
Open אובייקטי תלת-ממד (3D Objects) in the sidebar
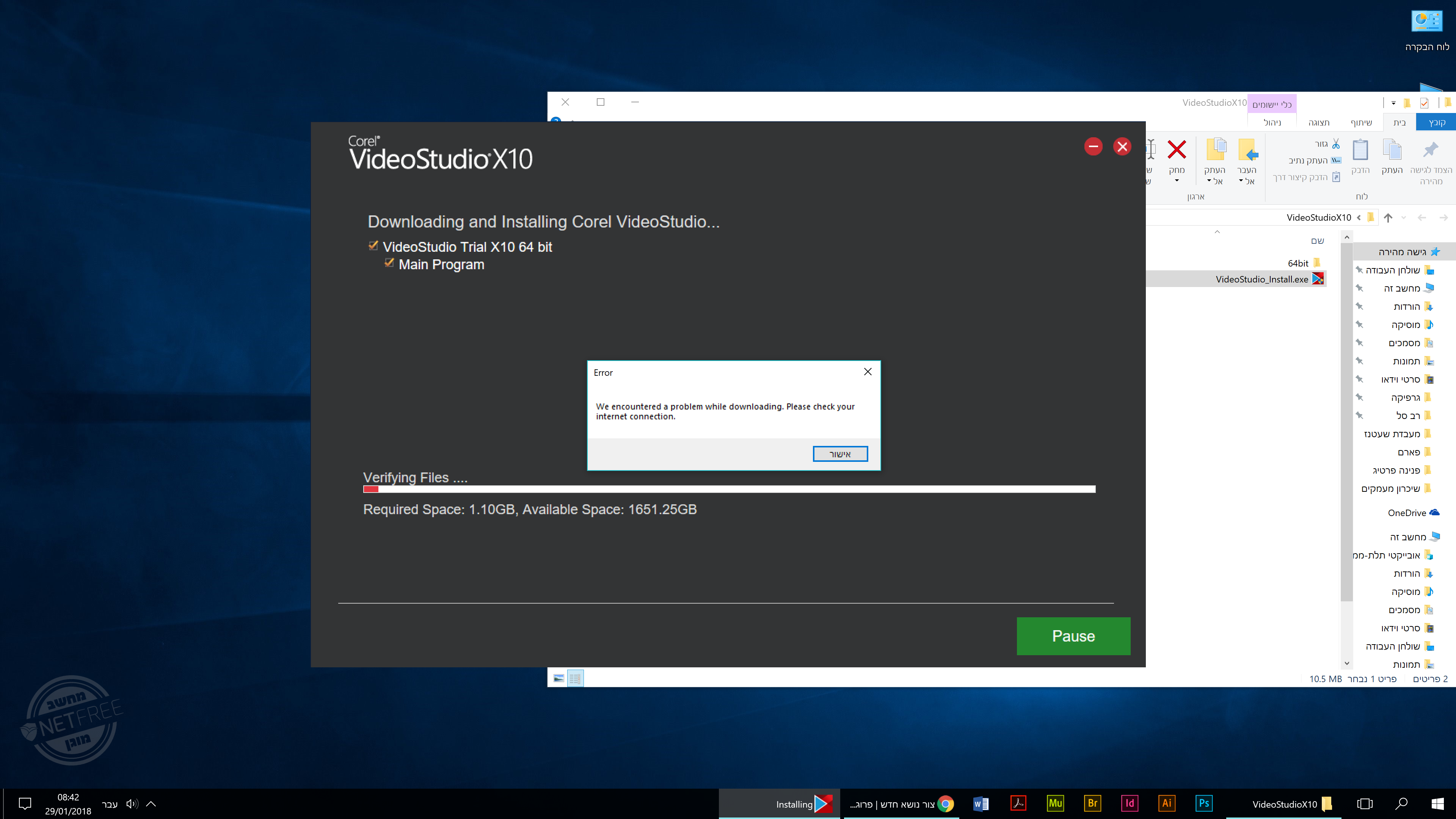1393,555
